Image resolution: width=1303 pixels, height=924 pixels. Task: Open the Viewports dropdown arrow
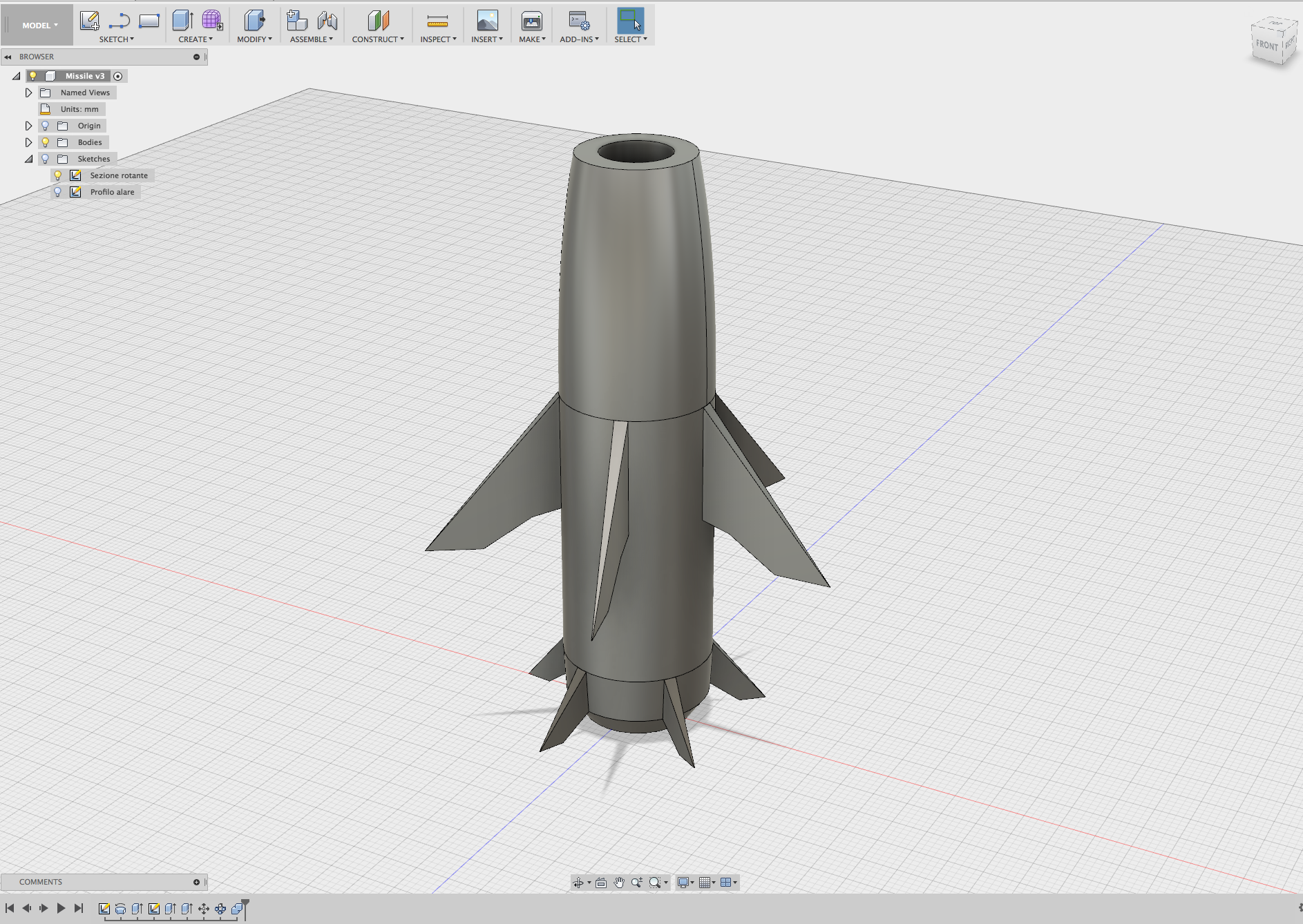[x=735, y=883]
